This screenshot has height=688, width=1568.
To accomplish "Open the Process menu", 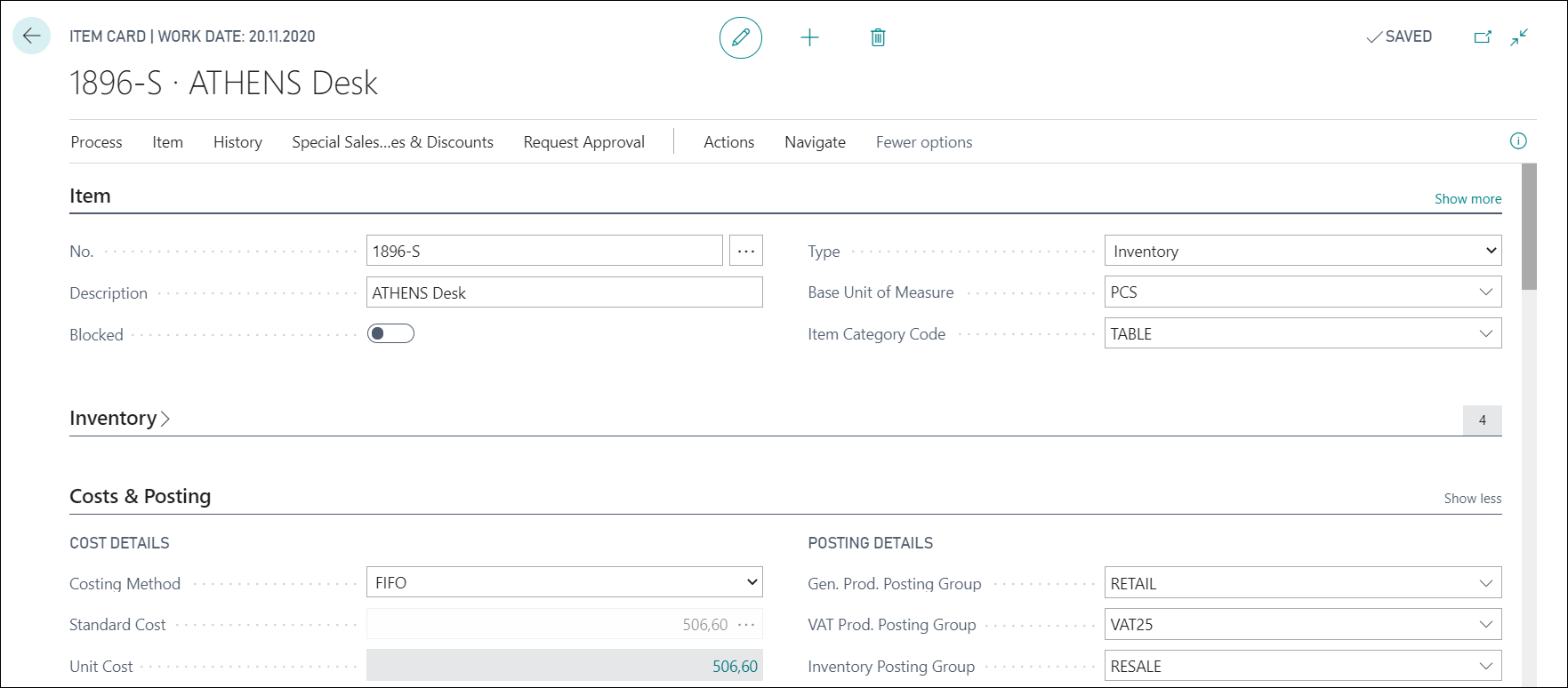I will (96, 142).
